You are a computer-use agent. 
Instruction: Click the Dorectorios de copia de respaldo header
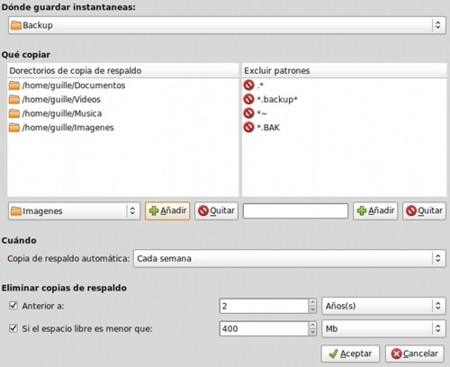click(x=123, y=71)
